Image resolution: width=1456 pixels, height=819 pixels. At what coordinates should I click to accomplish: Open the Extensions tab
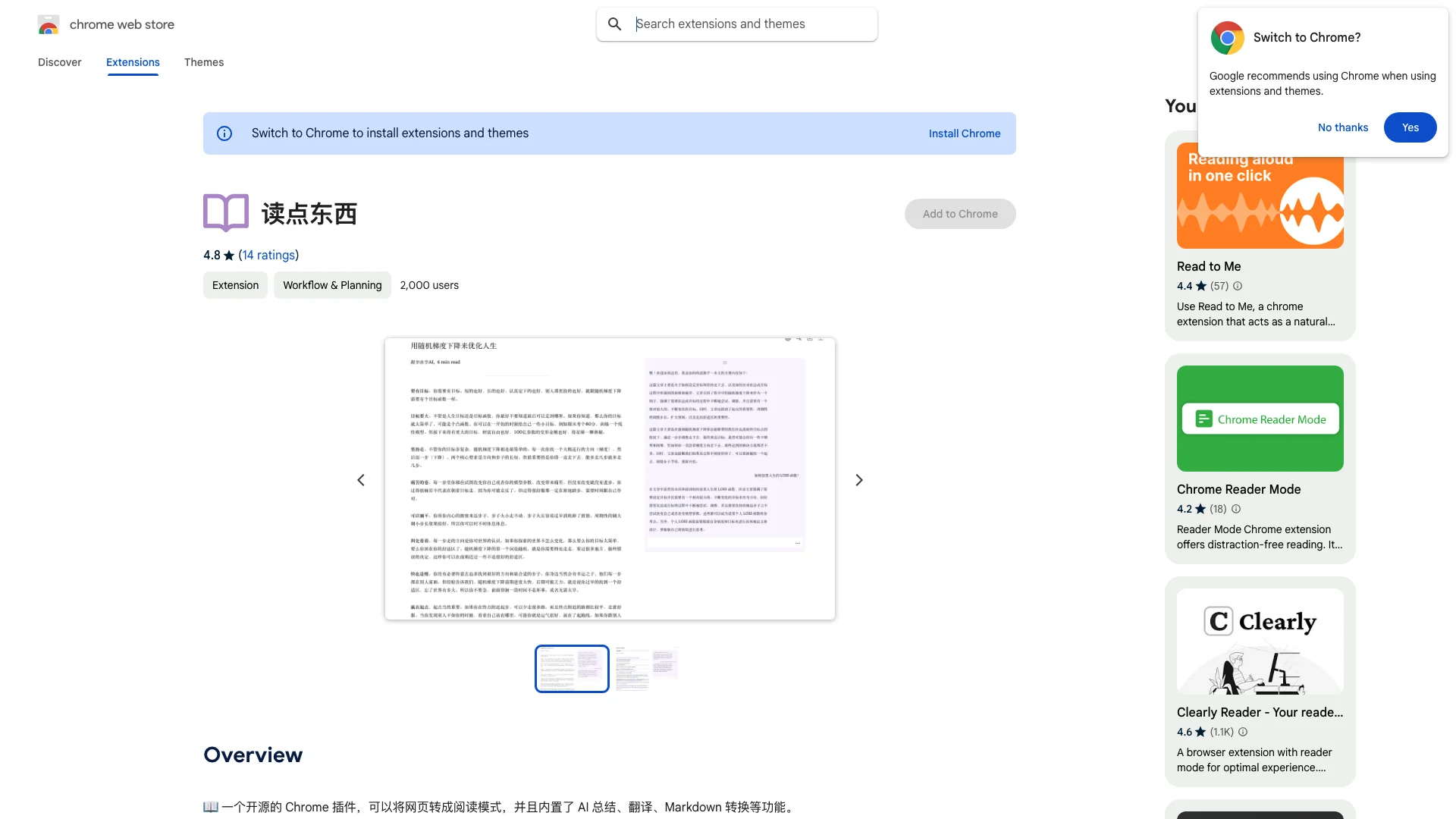coord(133,62)
